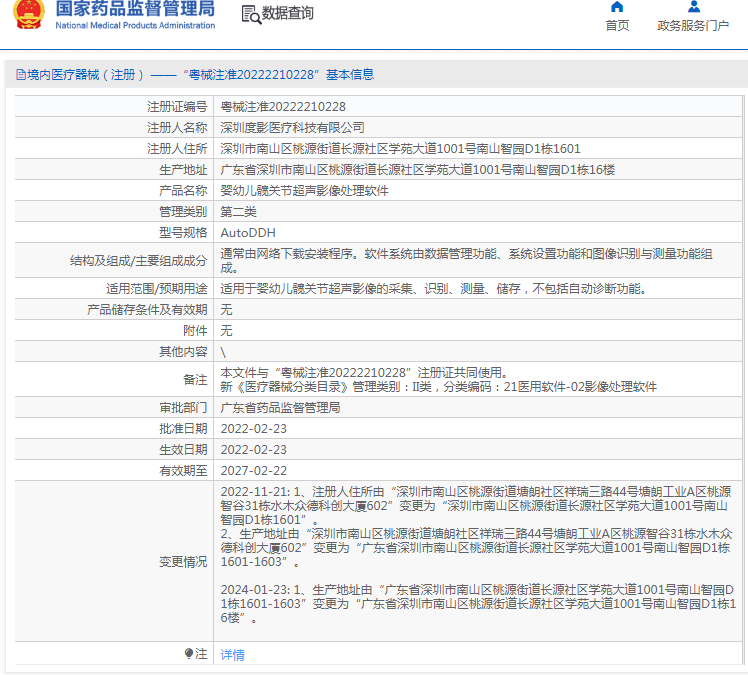Select product name 婴幼儿髋关节超声影像处理软件
This screenshot has height=675, width=748.
pyautogui.click(x=304, y=190)
